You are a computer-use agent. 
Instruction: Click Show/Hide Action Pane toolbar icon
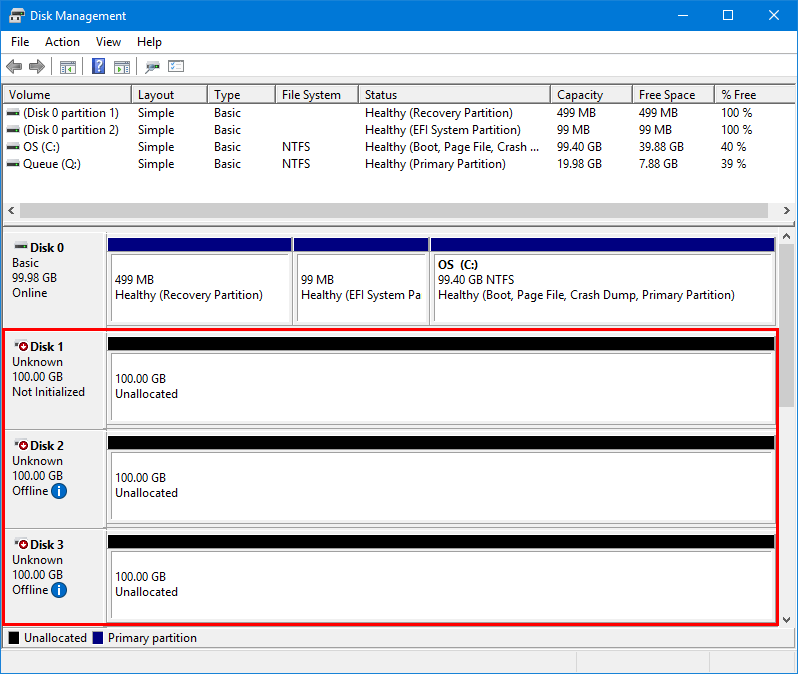click(x=122, y=67)
